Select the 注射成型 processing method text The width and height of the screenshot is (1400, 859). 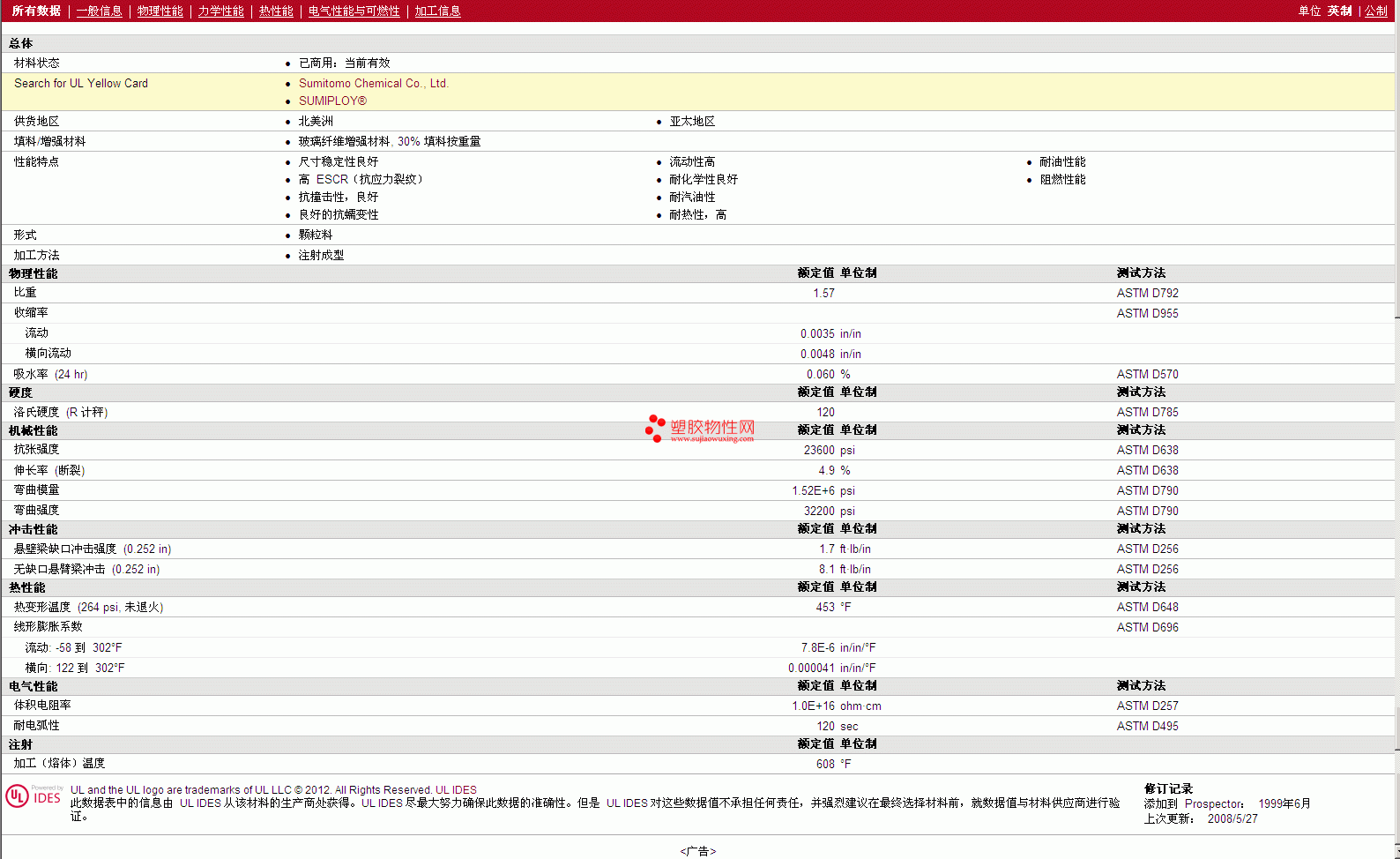tap(321, 255)
